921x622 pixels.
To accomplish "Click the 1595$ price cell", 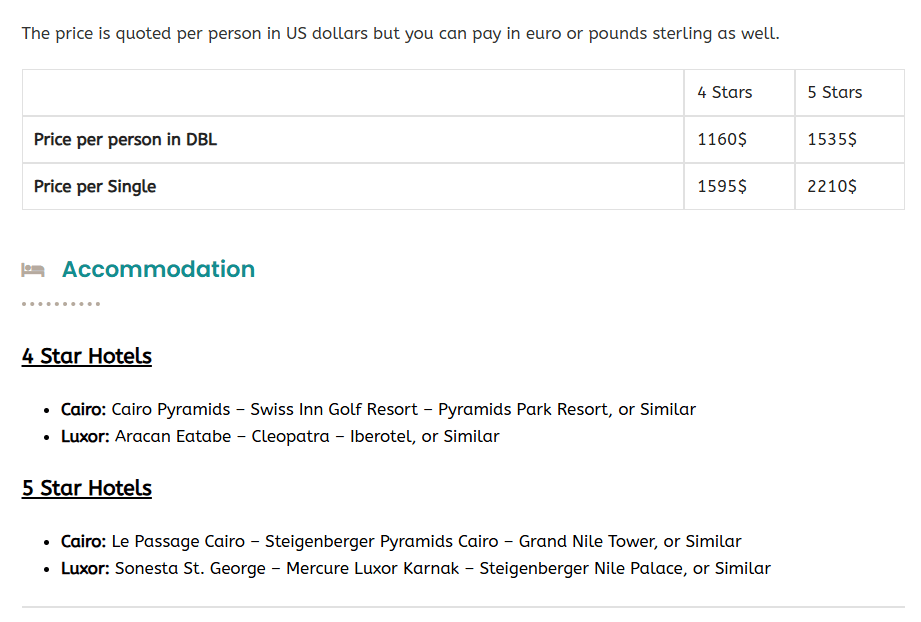I will (x=721, y=186).
